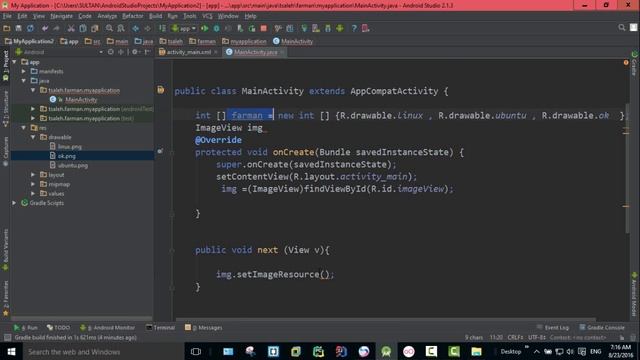
Task: Expand the mipmap folder
Action: coord(33,184)
